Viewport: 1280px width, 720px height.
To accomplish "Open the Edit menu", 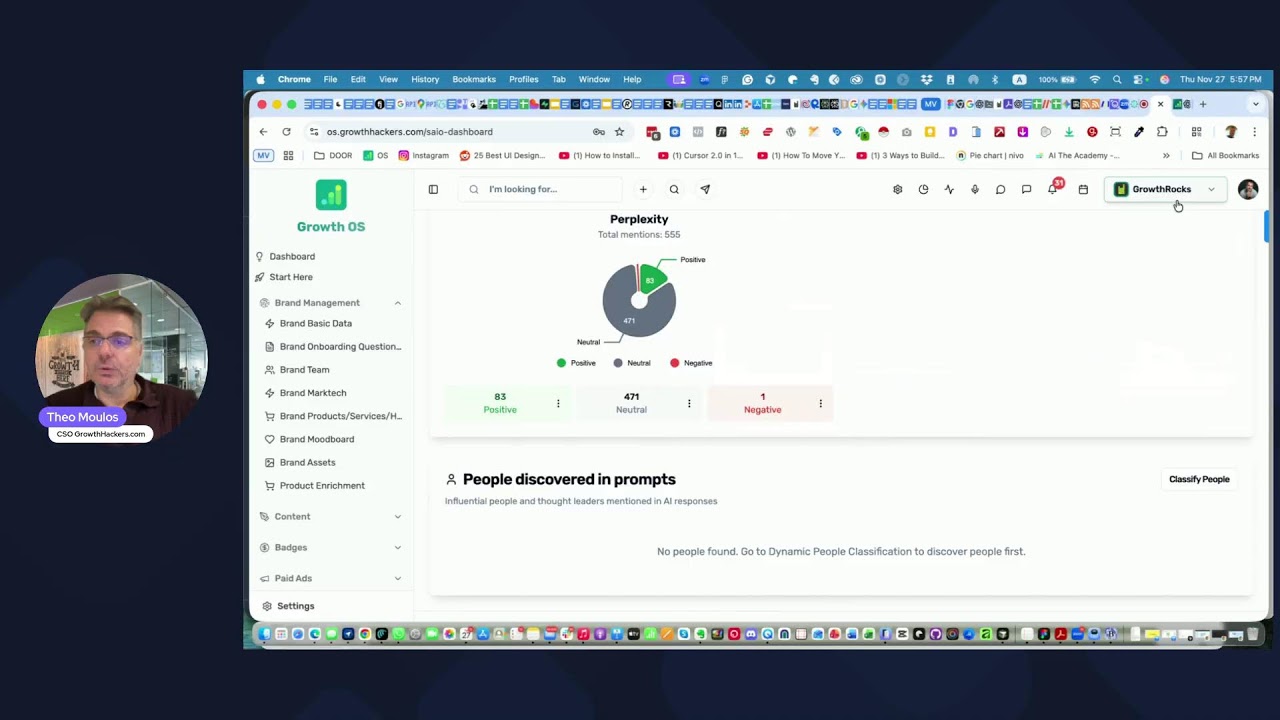I will [x=358, y=79].
